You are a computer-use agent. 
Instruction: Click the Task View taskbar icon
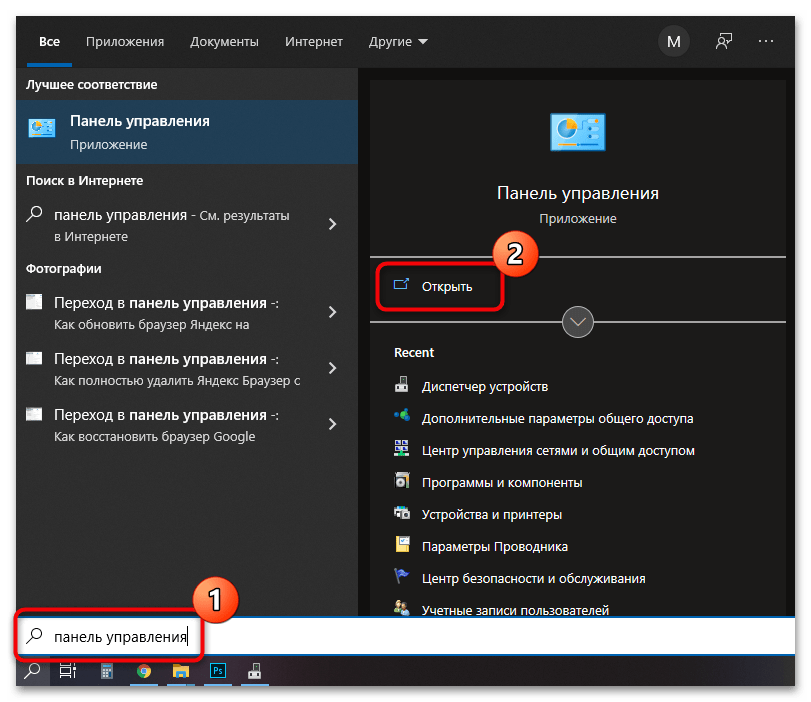tap(68, 672)
